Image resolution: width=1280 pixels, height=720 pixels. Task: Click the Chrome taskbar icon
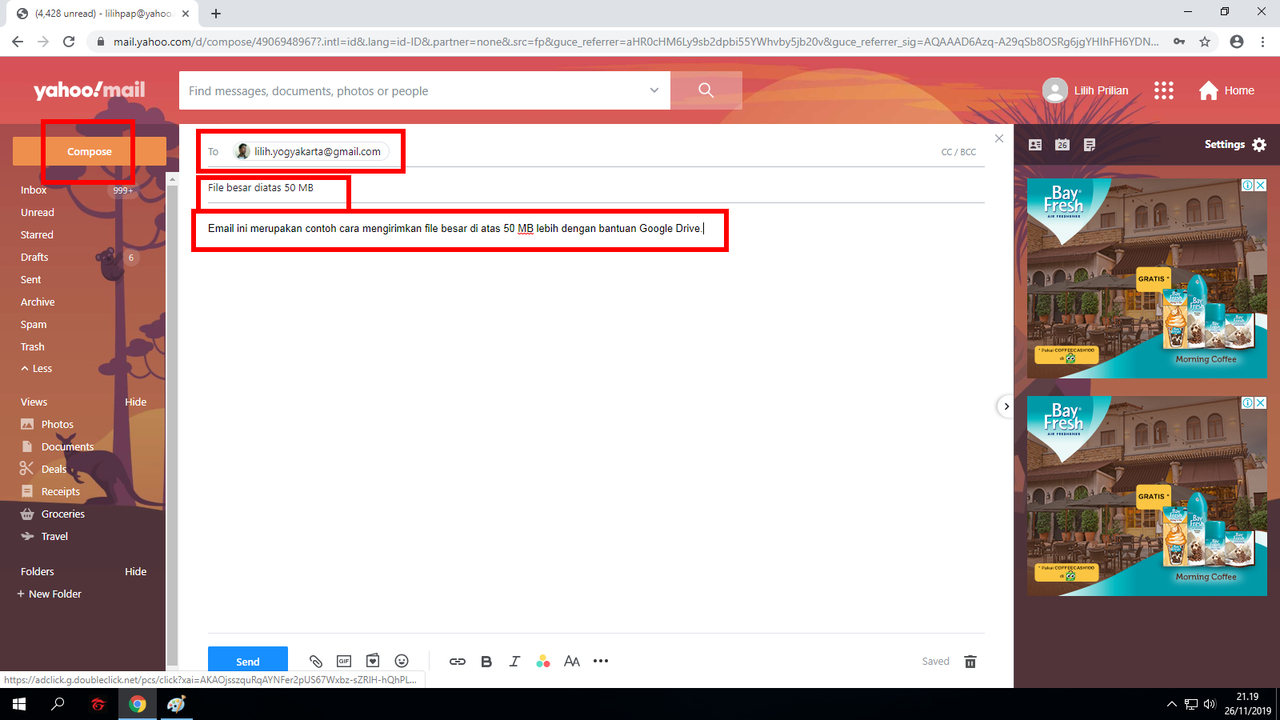pyautogui.click(x=137, y=704)
